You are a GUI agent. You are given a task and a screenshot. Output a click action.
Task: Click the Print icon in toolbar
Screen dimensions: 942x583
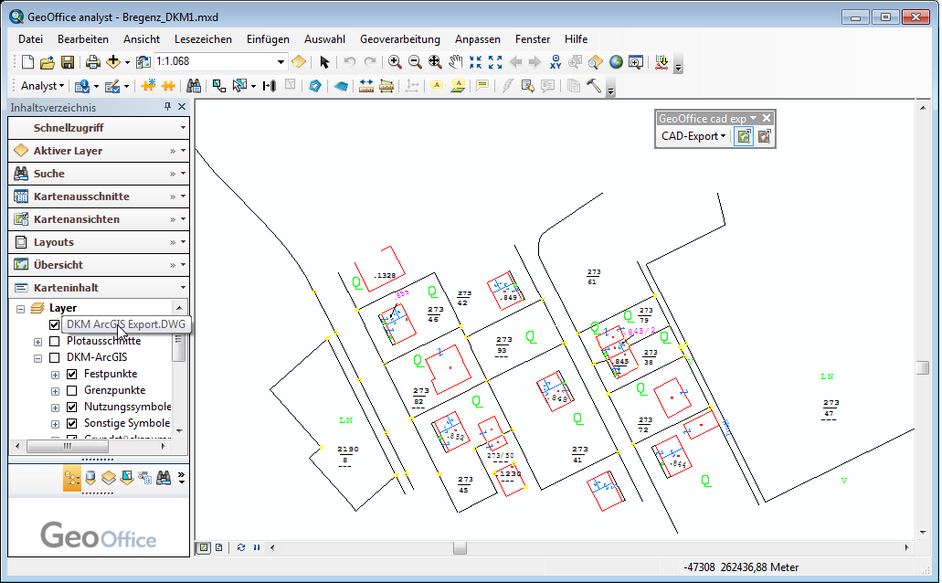(92, 62)
